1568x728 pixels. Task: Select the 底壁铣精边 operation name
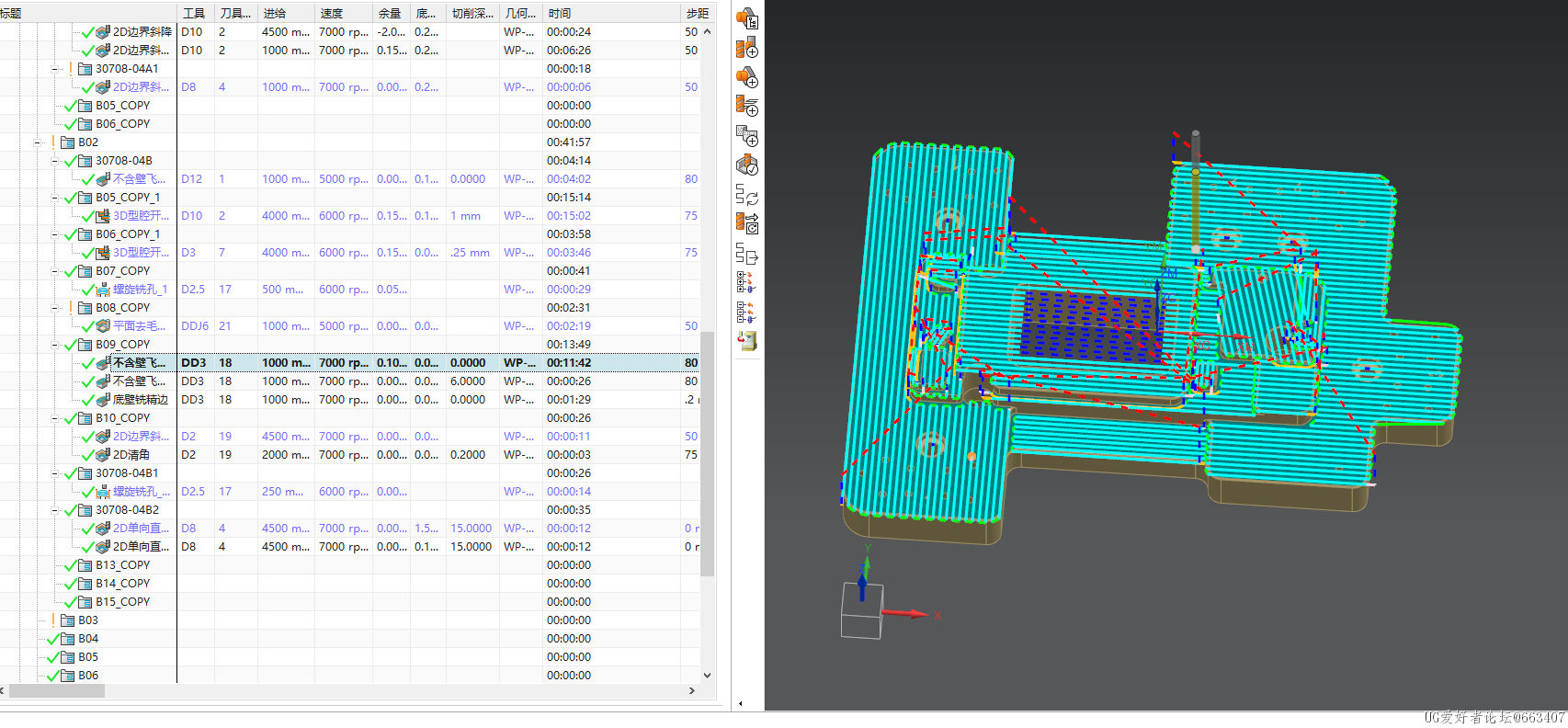141,400
